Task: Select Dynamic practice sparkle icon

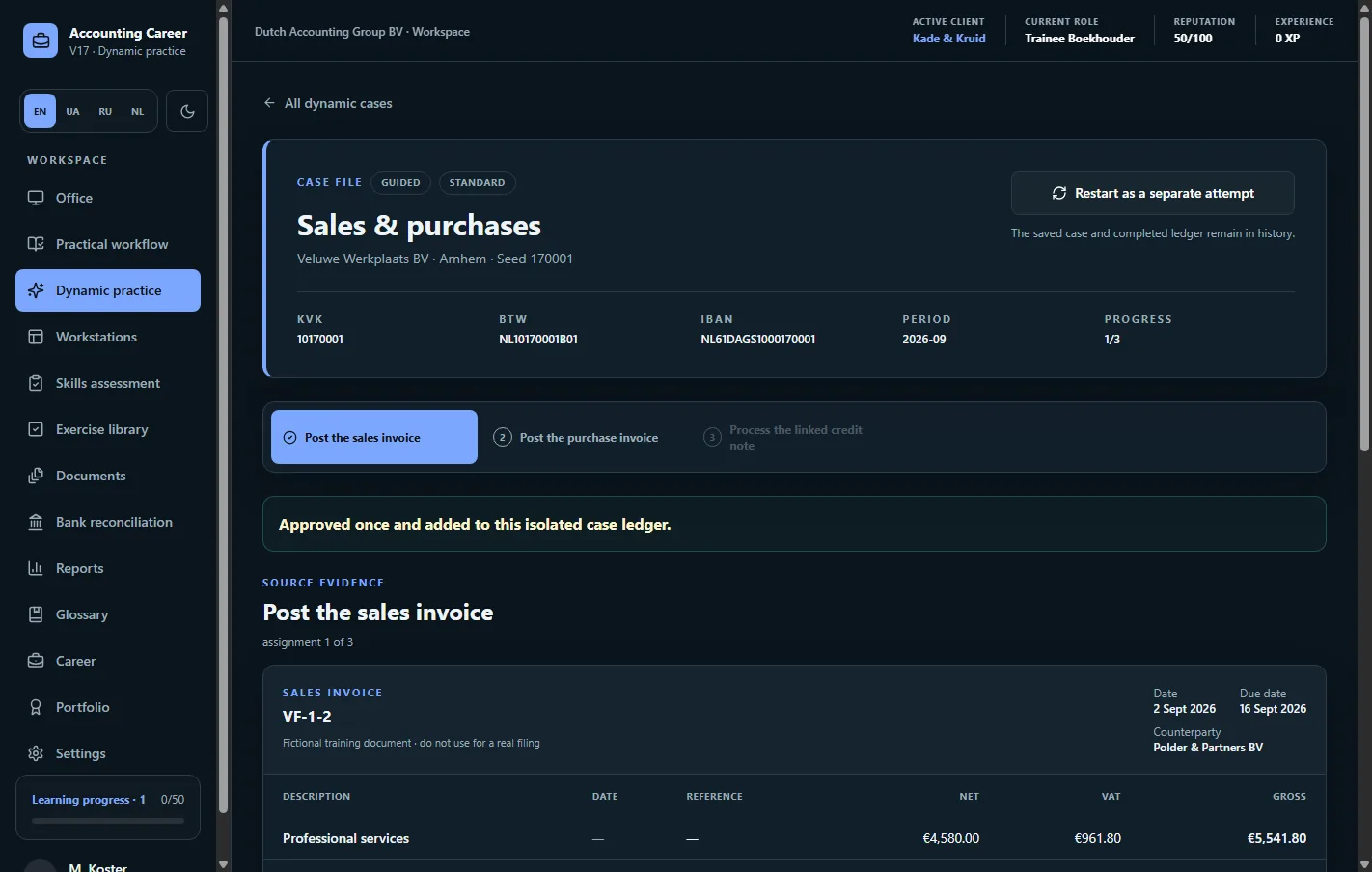Action: tap(36, 290)
